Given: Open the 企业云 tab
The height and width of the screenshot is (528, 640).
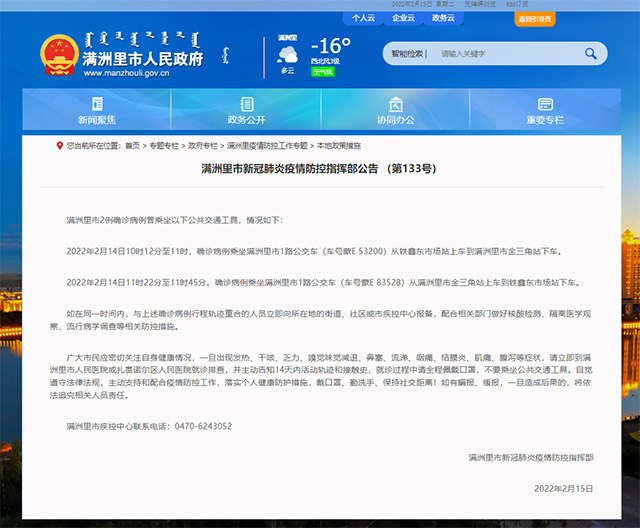Looking at the screenshot, I should tap(403, 18).
